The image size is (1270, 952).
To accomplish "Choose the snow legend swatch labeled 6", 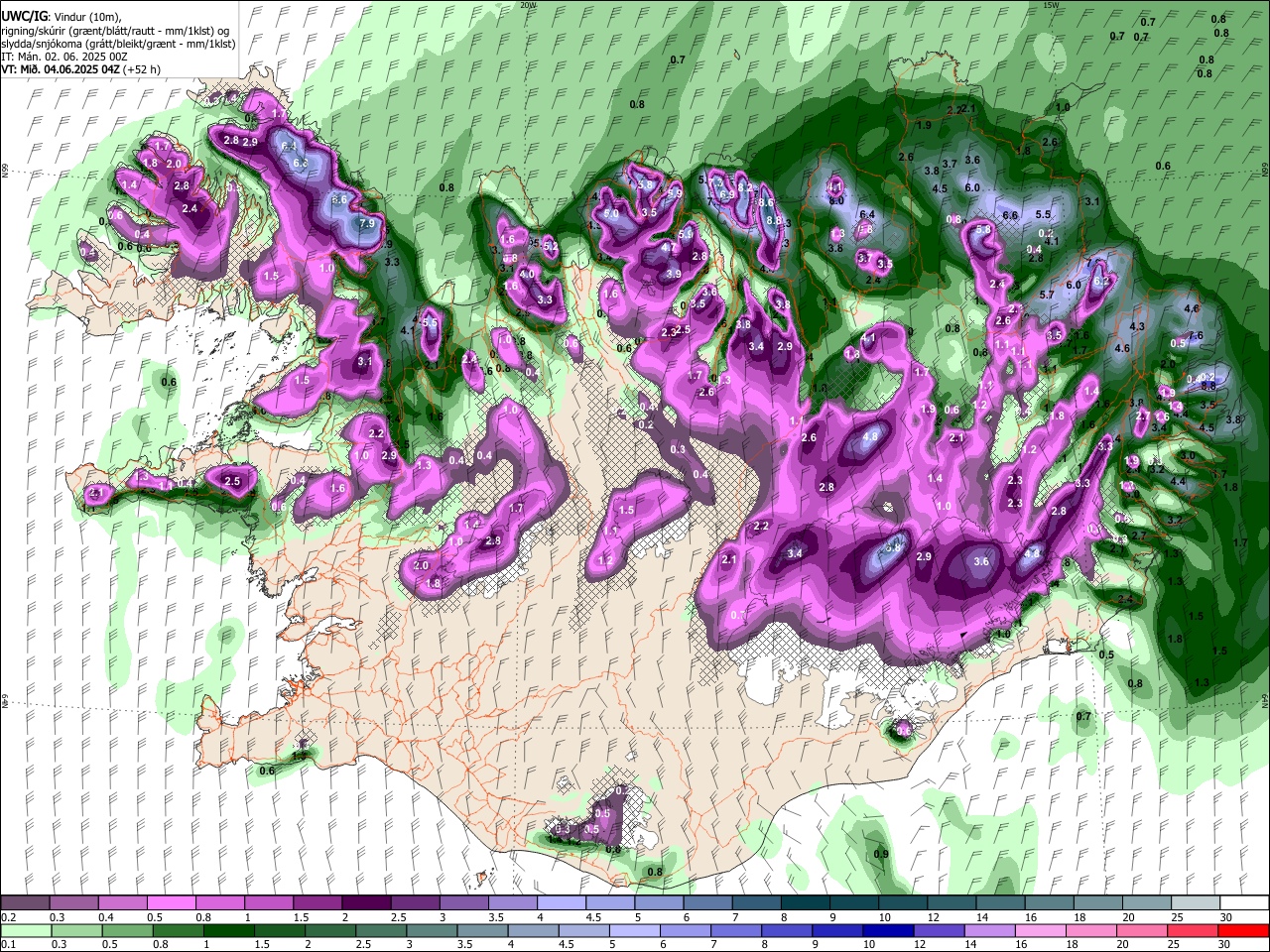I will (x=706, y=903).
